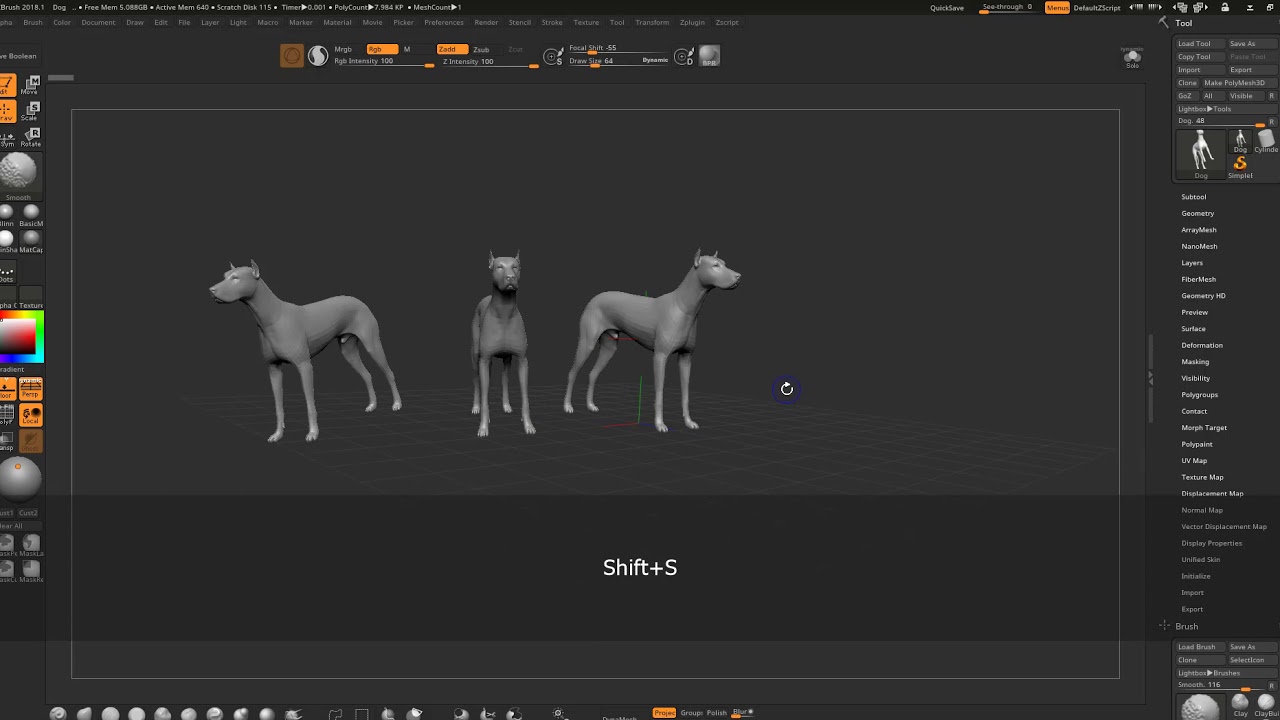Screen dimensions: 1280x720
Task: Click the DefaultZScript label
Action: [x=1097, y=7]
